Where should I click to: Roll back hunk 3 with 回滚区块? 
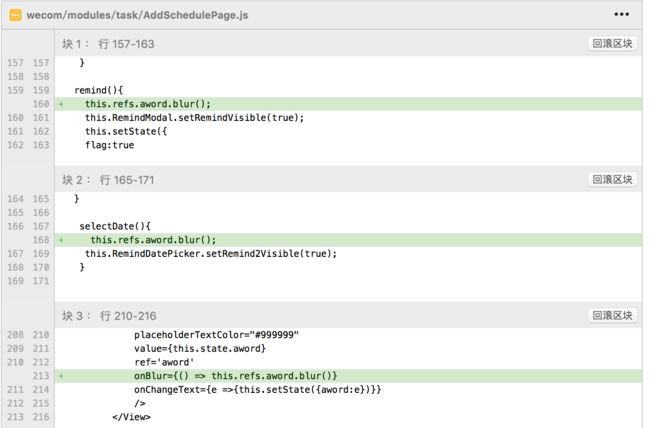pos(612,316)
